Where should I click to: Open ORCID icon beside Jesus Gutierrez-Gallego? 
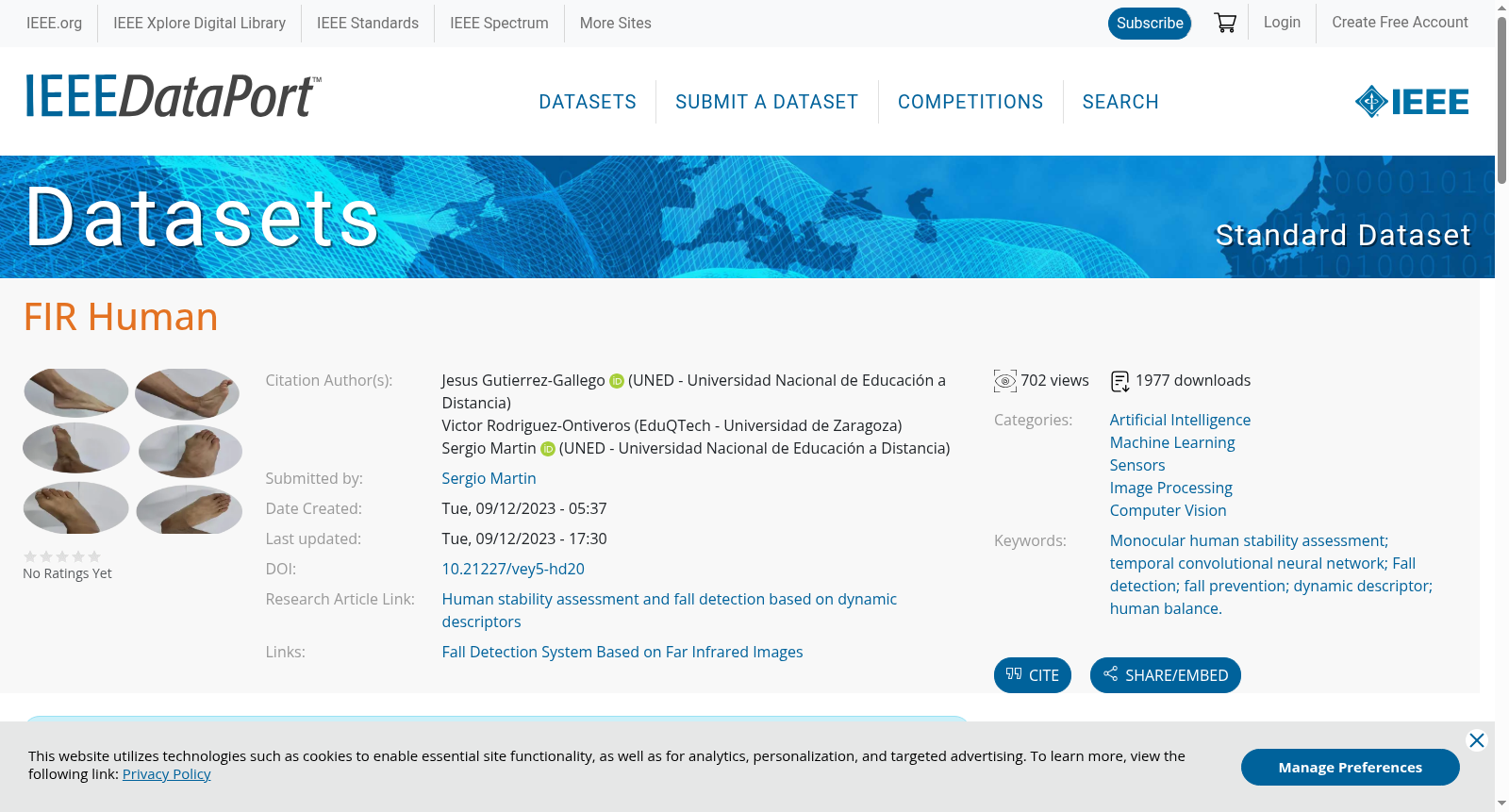coord(617,381)
